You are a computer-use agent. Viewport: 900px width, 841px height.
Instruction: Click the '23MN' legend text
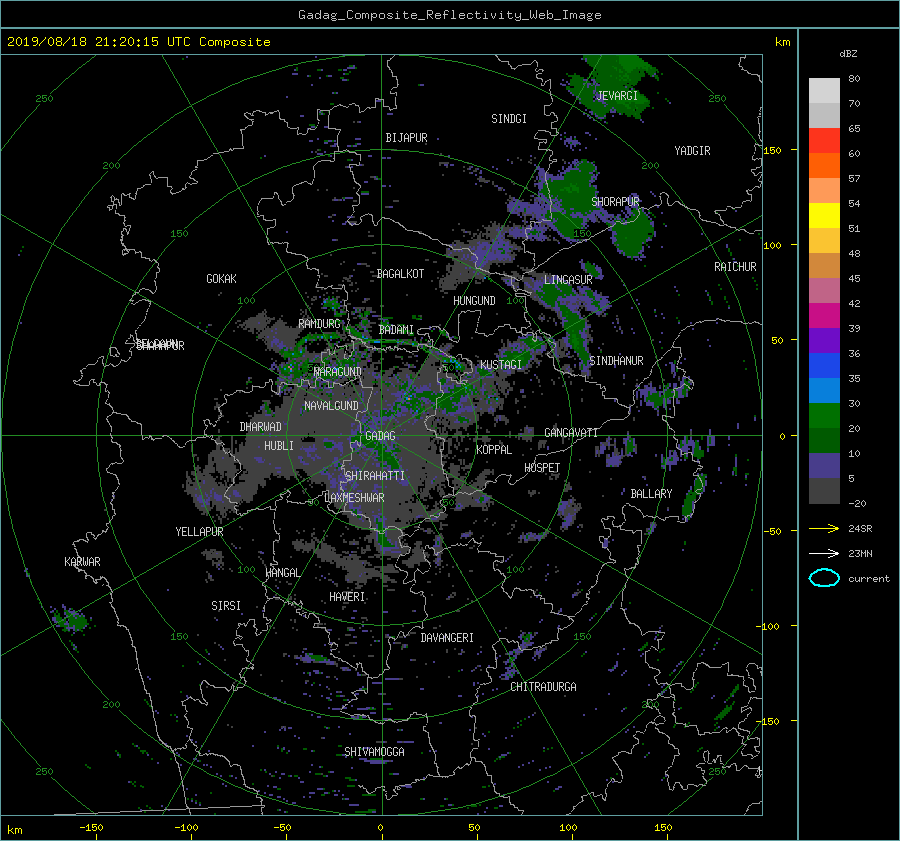pyautogui.click(x=860, y=553)
